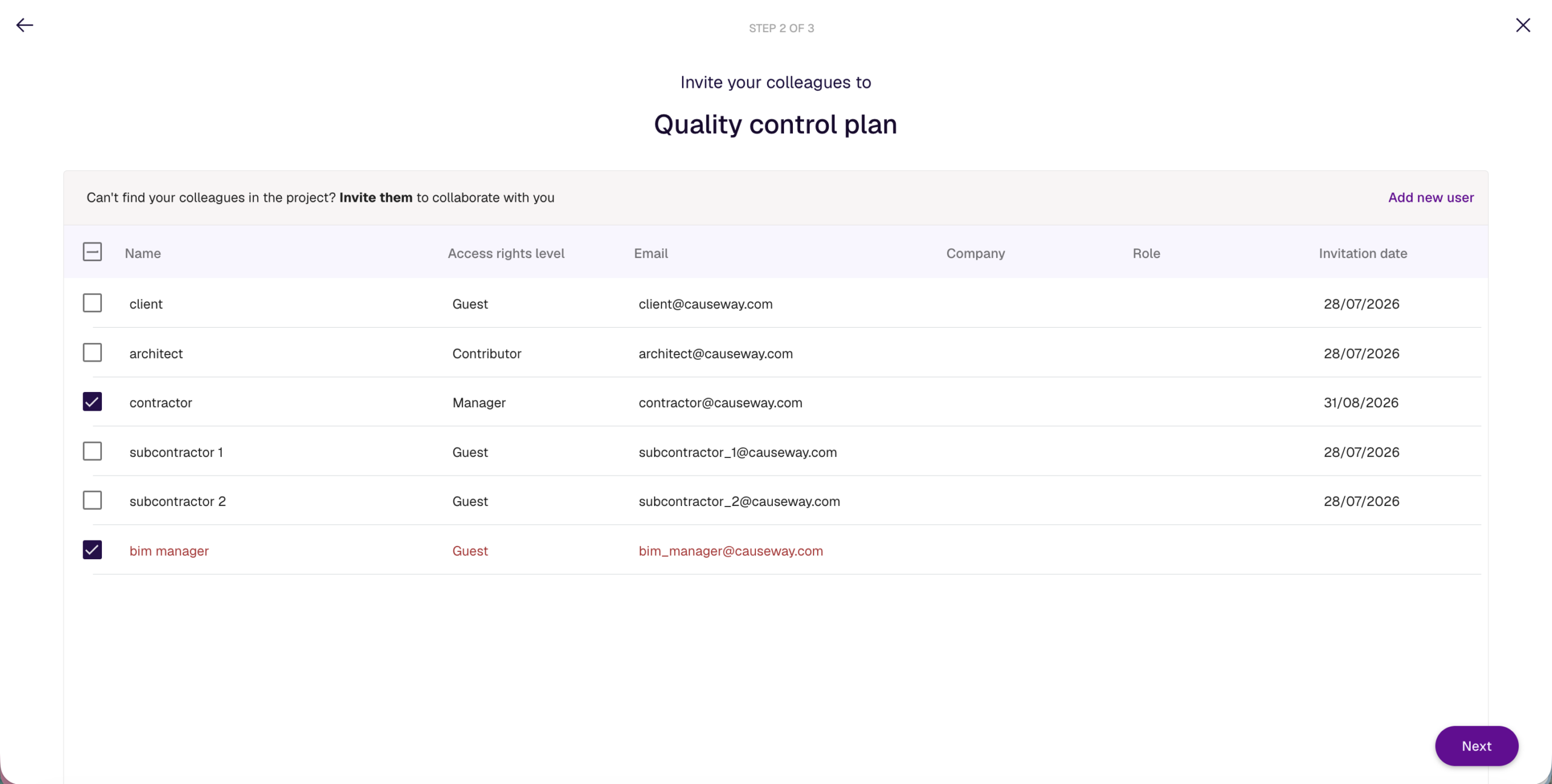This screenshot has height=784, width=1552.
Task: Click the Guest access level for bim manager
Action: [470, 551]
